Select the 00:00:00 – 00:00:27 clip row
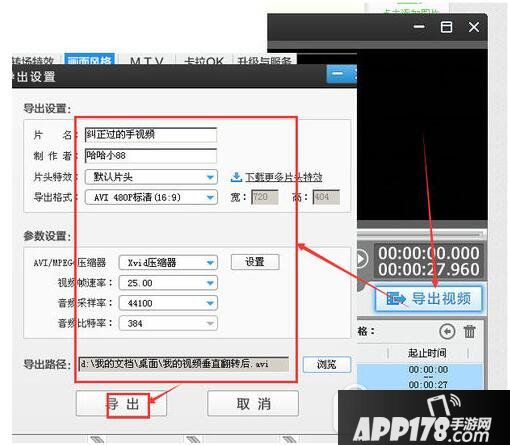 (421, 377)
